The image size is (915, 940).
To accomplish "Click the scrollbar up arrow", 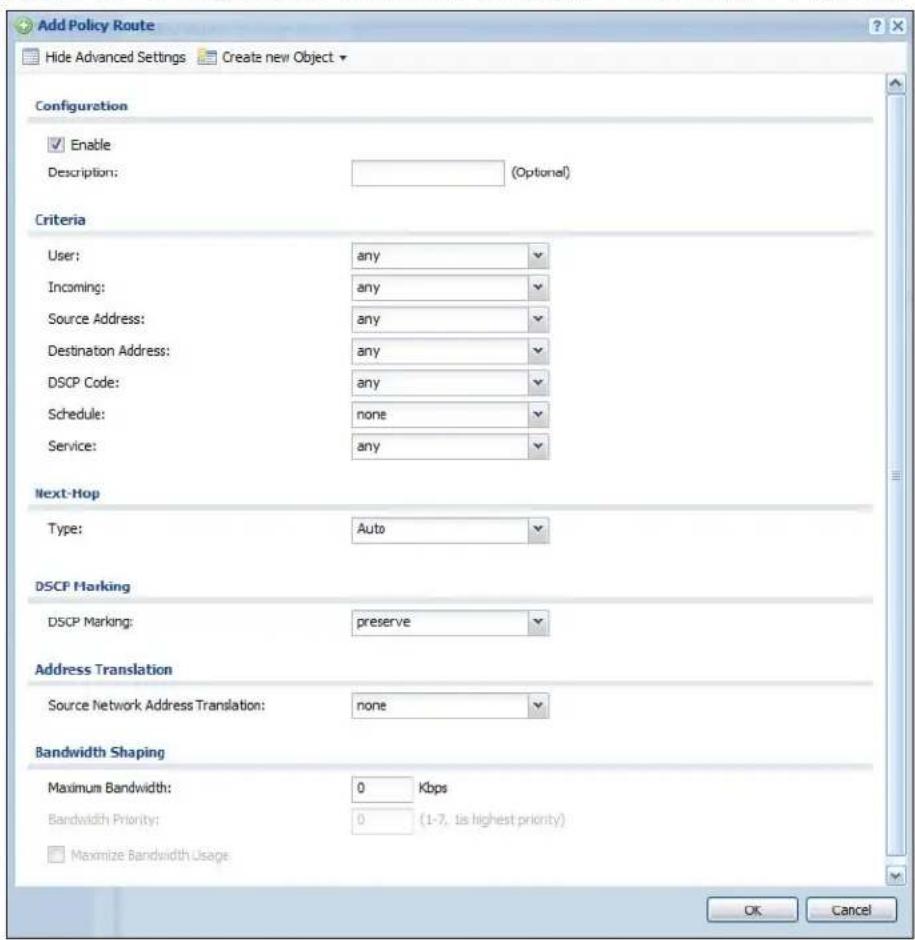I will click(x=895, y=83).
